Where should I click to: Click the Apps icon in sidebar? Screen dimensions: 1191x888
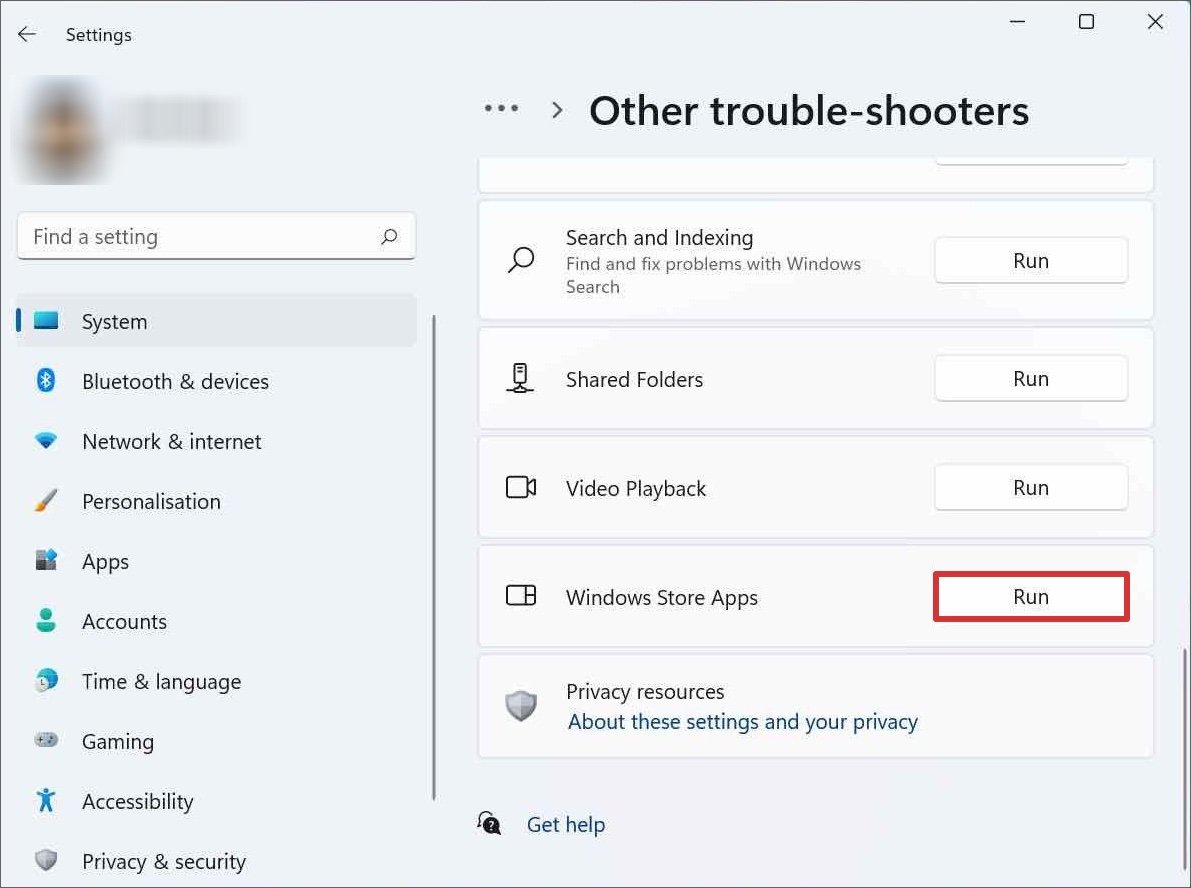46,561
